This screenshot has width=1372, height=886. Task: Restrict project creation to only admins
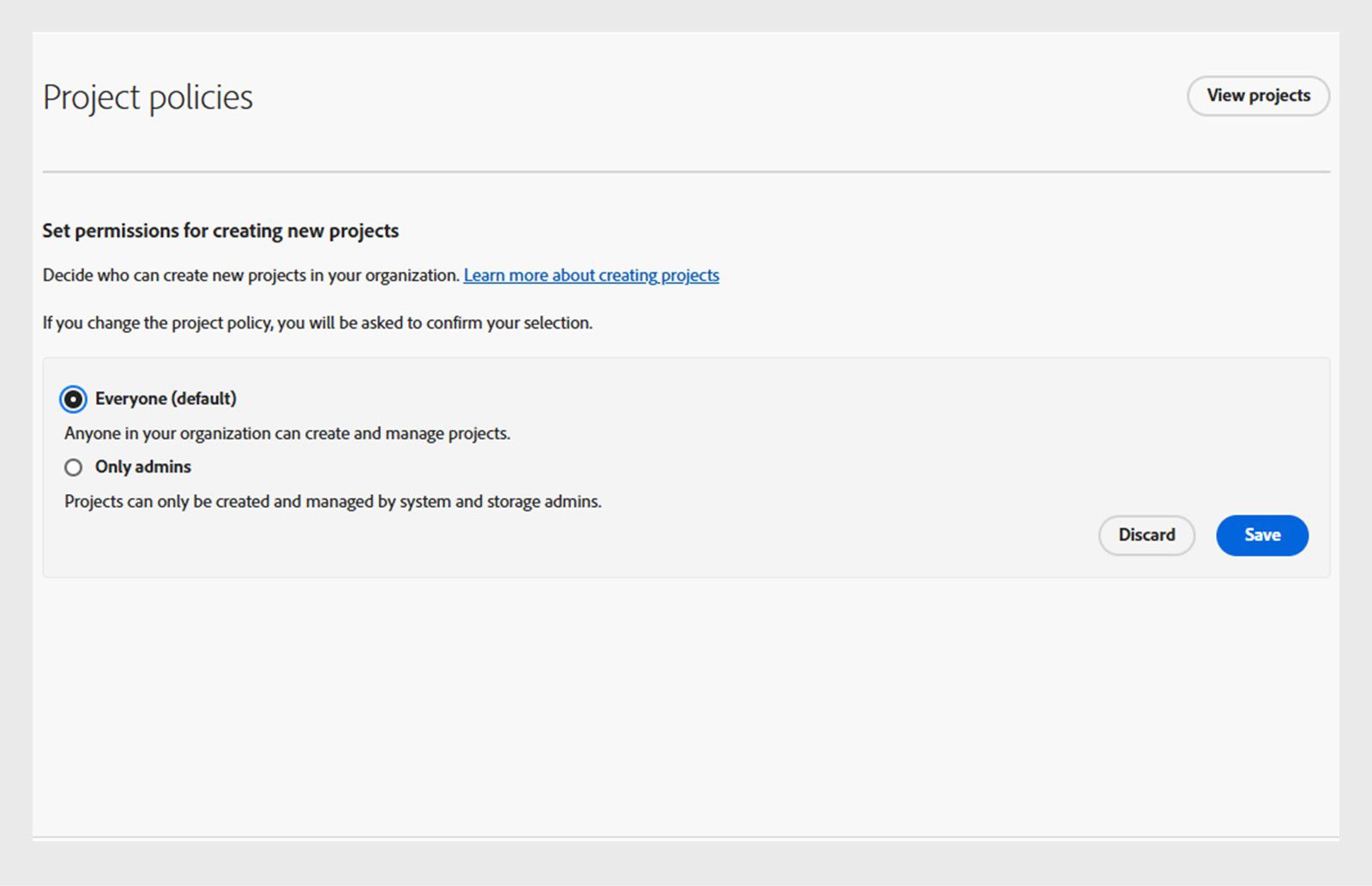tap(74, 467)
